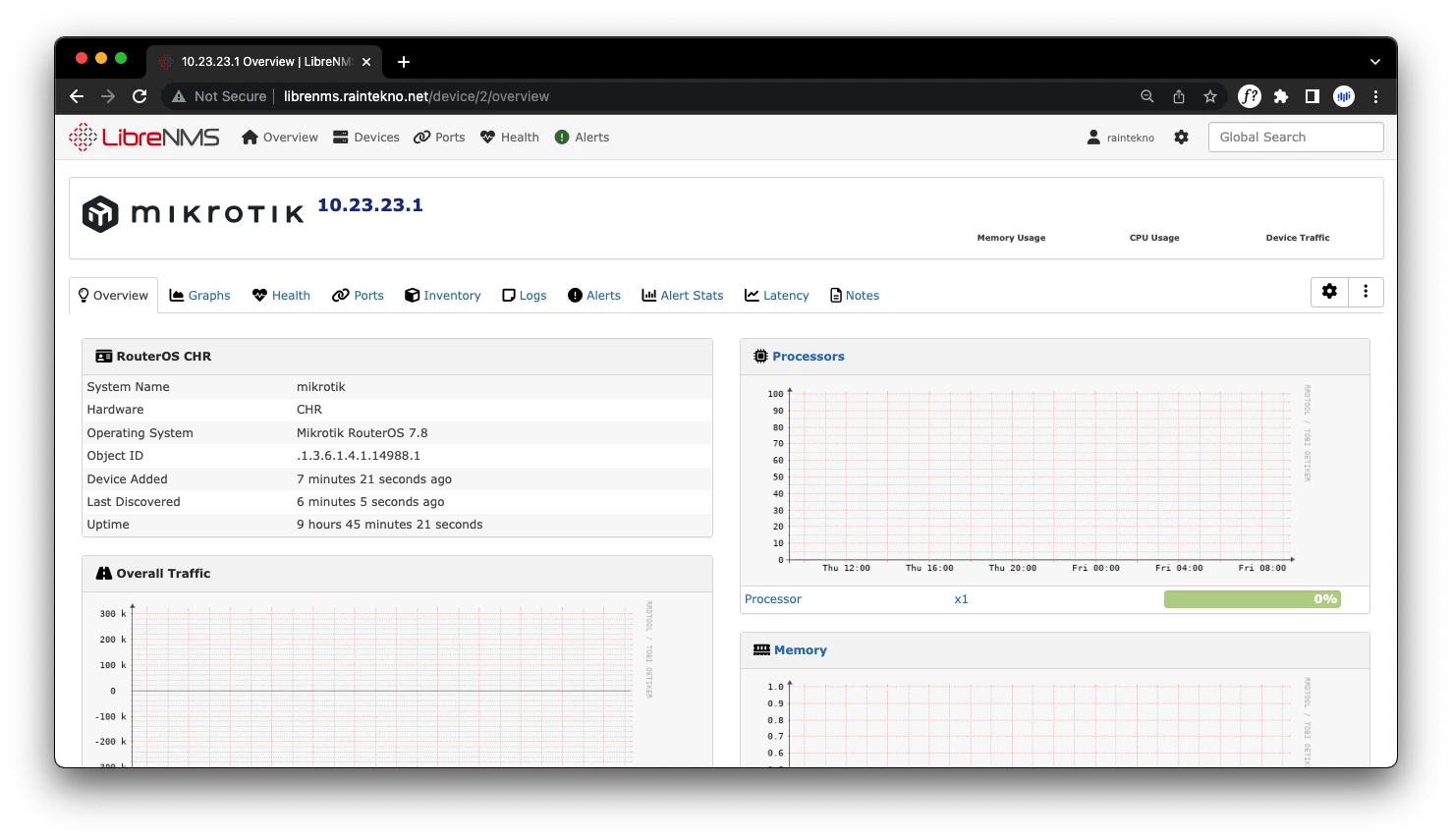Open global settings gear in navbar
Viewport: 1452px width, 840px height.
tap(1181, 138)
